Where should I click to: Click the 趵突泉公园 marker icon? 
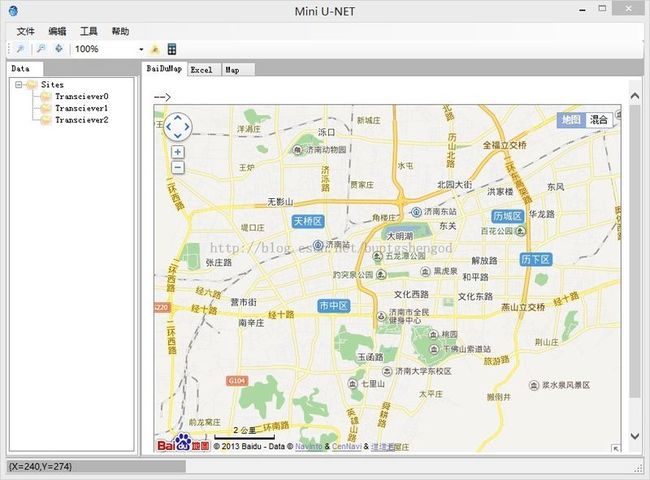pyautogui.click(x=381, y=274)
